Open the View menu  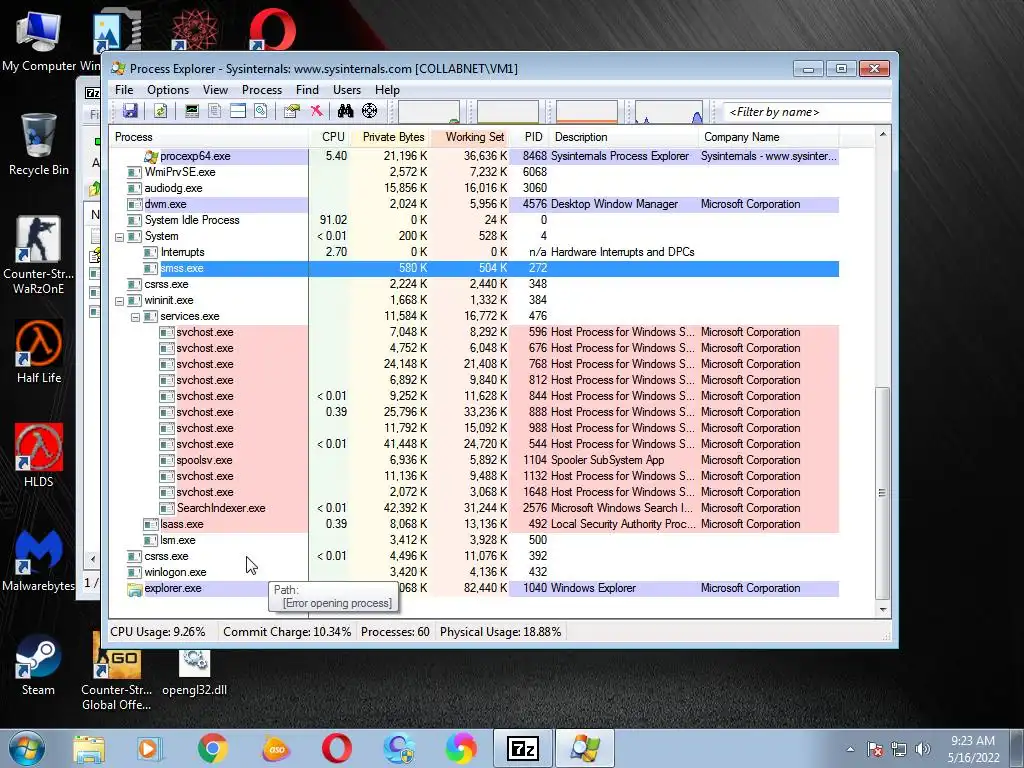(x=216, y=90)
